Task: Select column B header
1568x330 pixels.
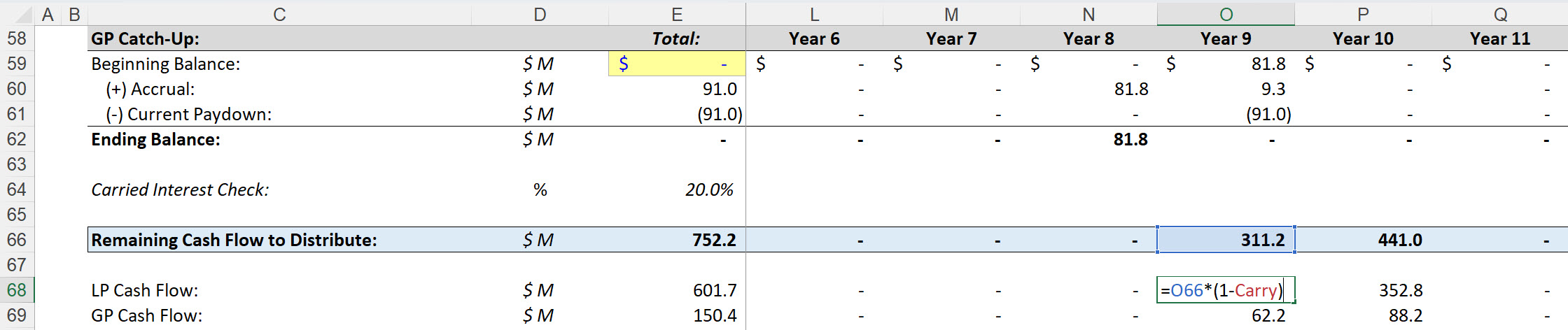Action: pos(74,14)
